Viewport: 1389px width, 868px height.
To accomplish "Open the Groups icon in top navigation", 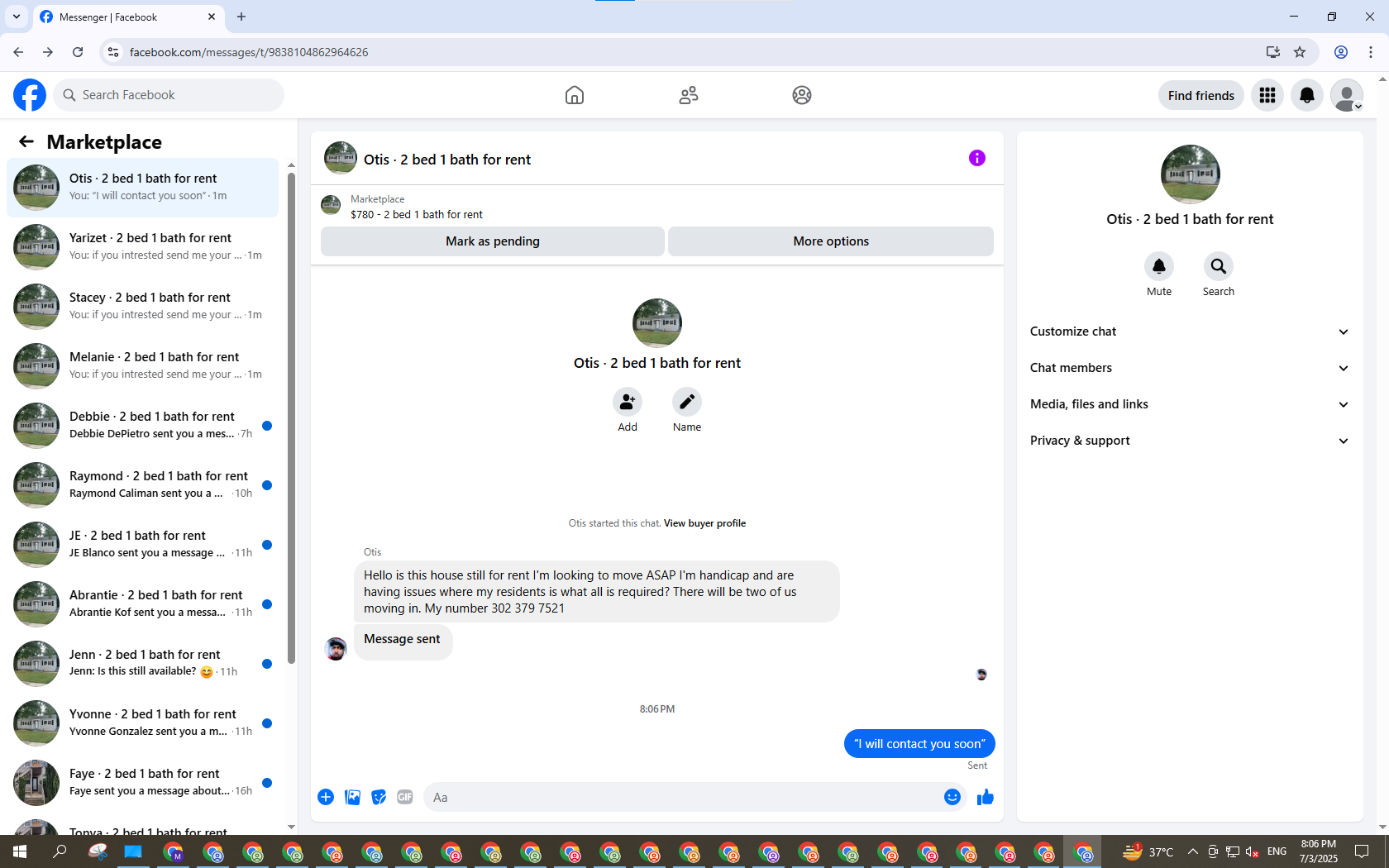I will (x=802, y=95).
